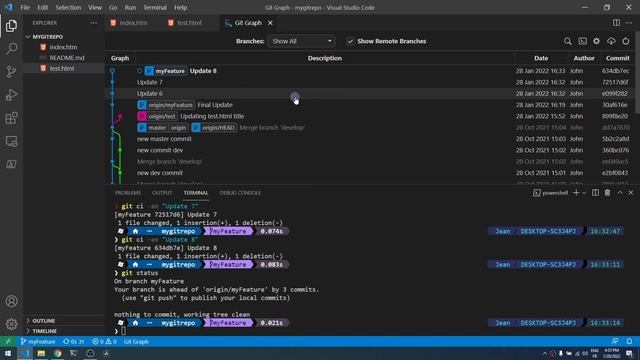The image size is (640, 360).
Task: Open the Explorer view in activity bar
Action: point(11,26)
